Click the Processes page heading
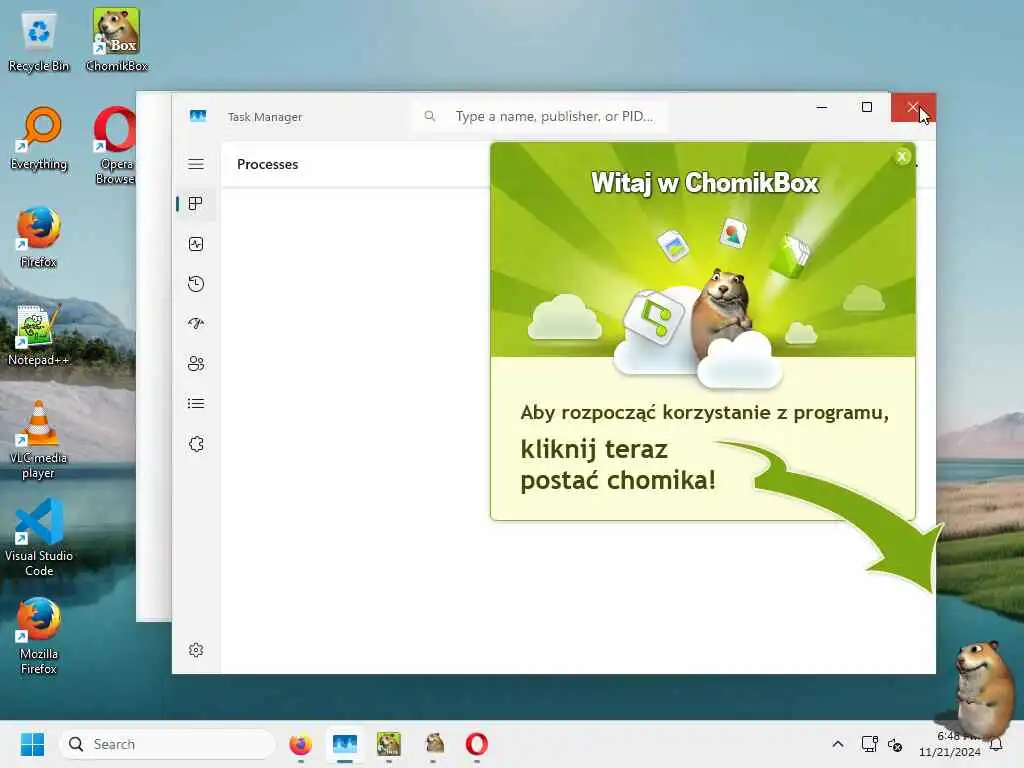This screenshot has width=1024, height=768. (x=268, y=165)
